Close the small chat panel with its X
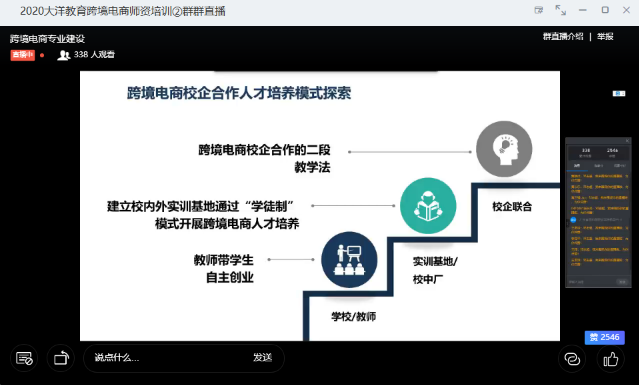The width and height of the screenshot is (639, 385). [x=627, y=141]
